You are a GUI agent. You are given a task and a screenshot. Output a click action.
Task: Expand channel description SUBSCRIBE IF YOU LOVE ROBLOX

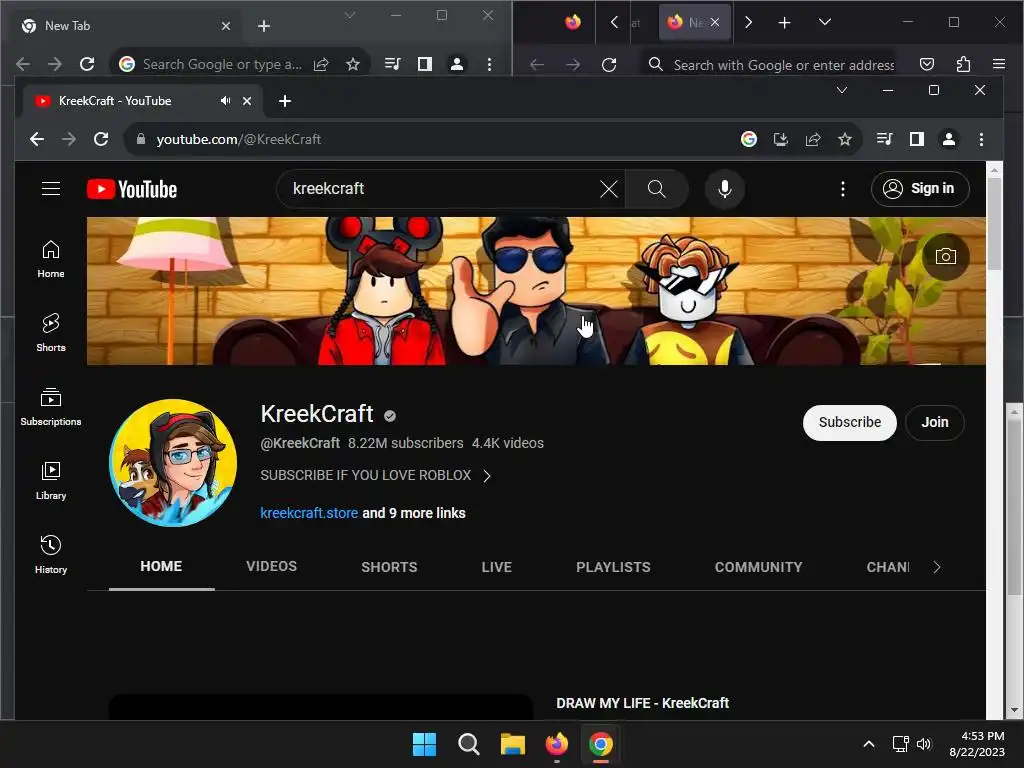[376, 475]
